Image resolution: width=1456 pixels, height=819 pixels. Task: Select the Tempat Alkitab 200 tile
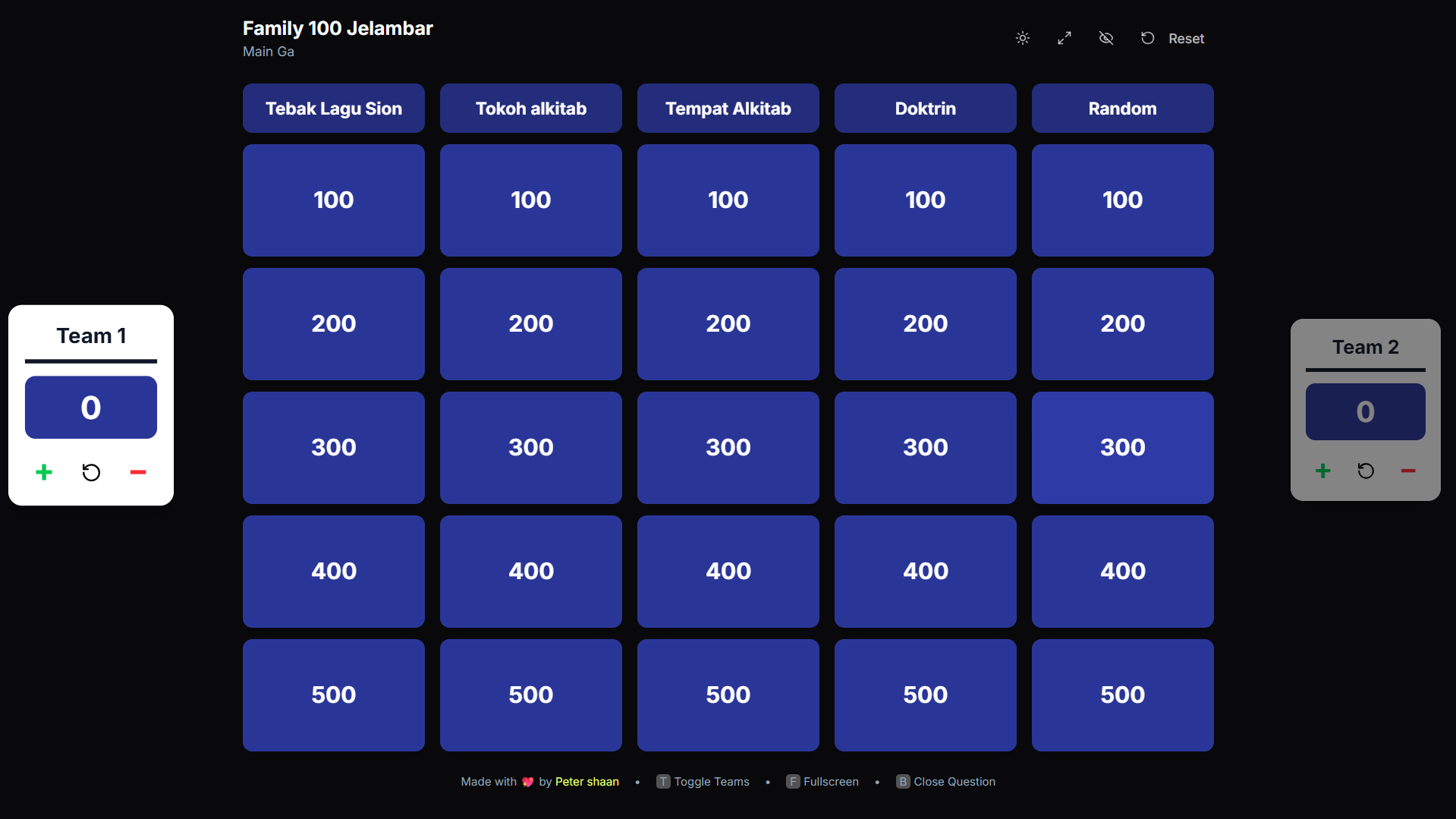pyautogui.click(x=728, y=324)
